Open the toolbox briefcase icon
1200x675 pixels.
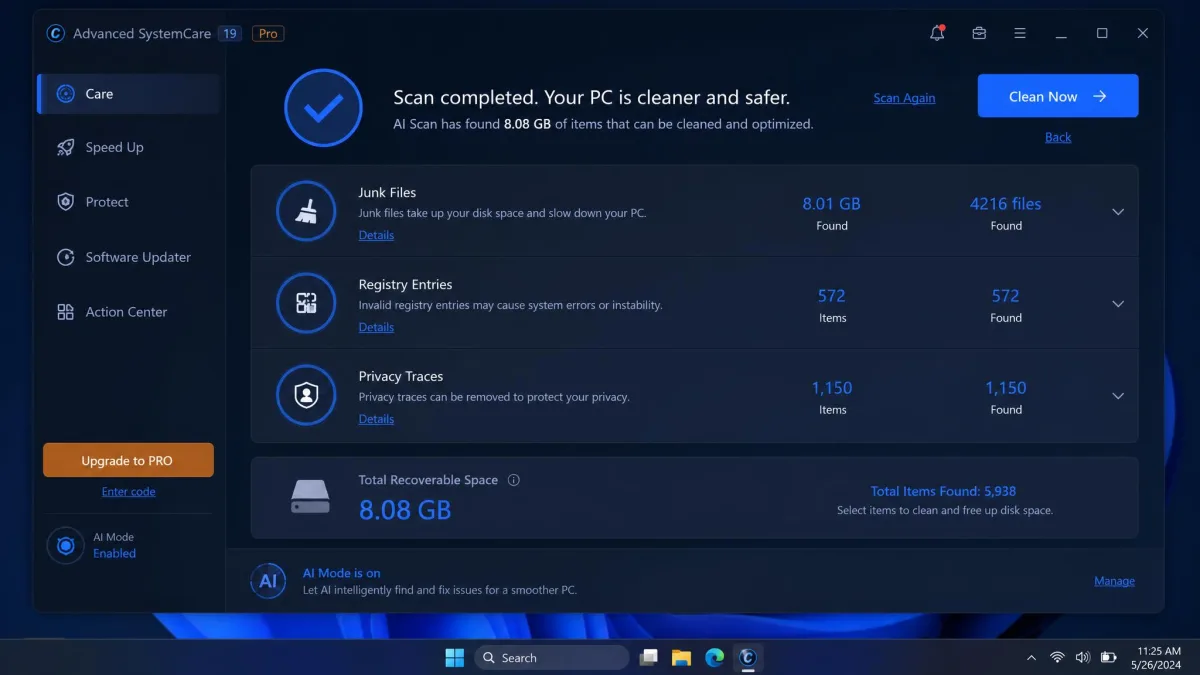click(979, 33)
